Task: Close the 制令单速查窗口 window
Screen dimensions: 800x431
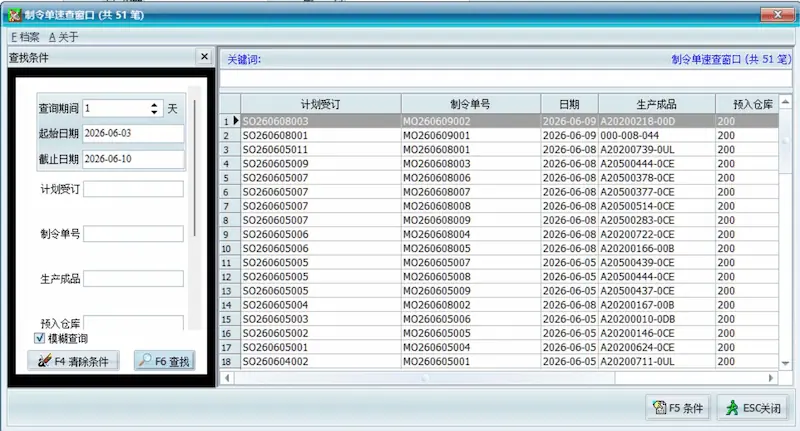Action: 778,14
